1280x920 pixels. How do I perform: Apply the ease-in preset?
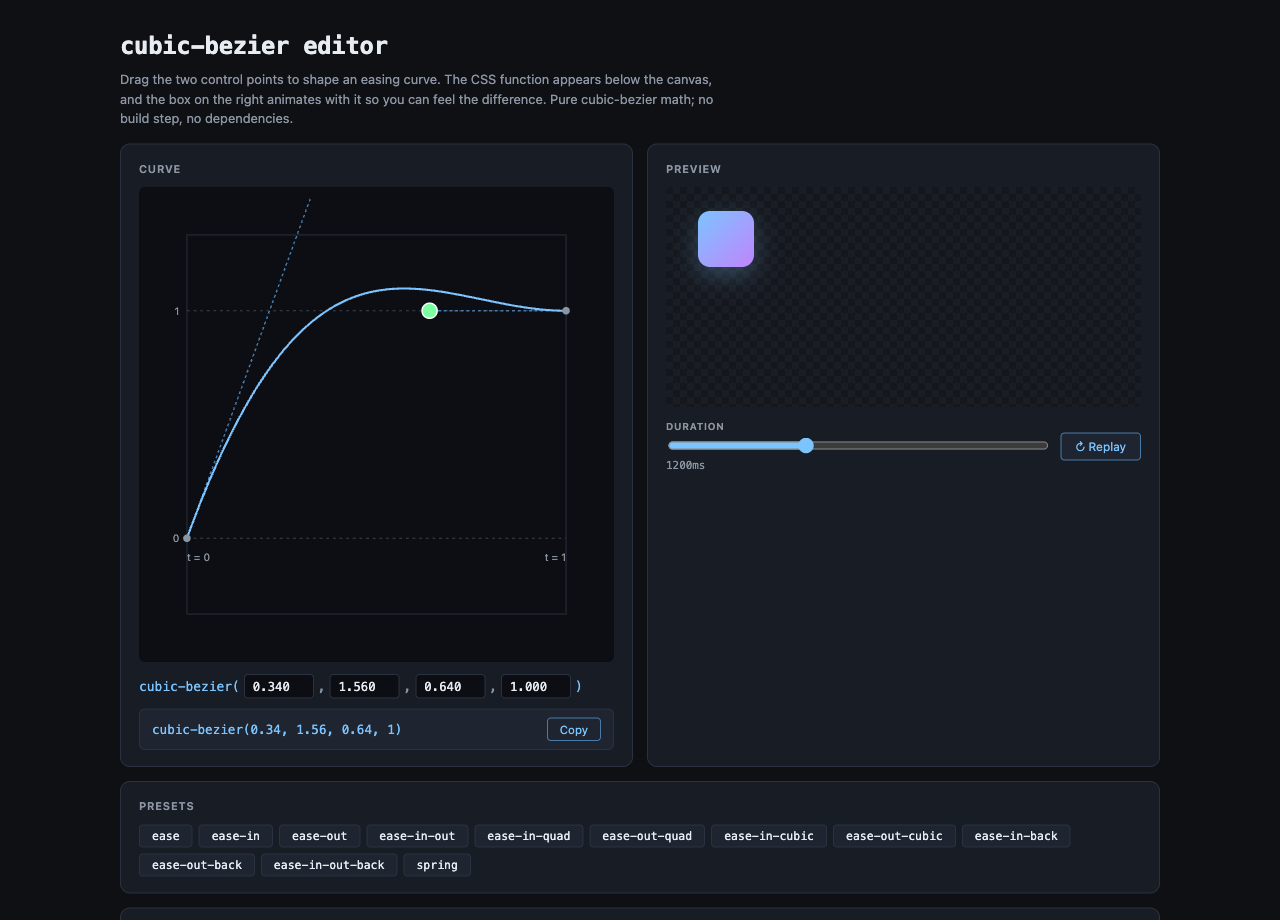click(236, 836)
